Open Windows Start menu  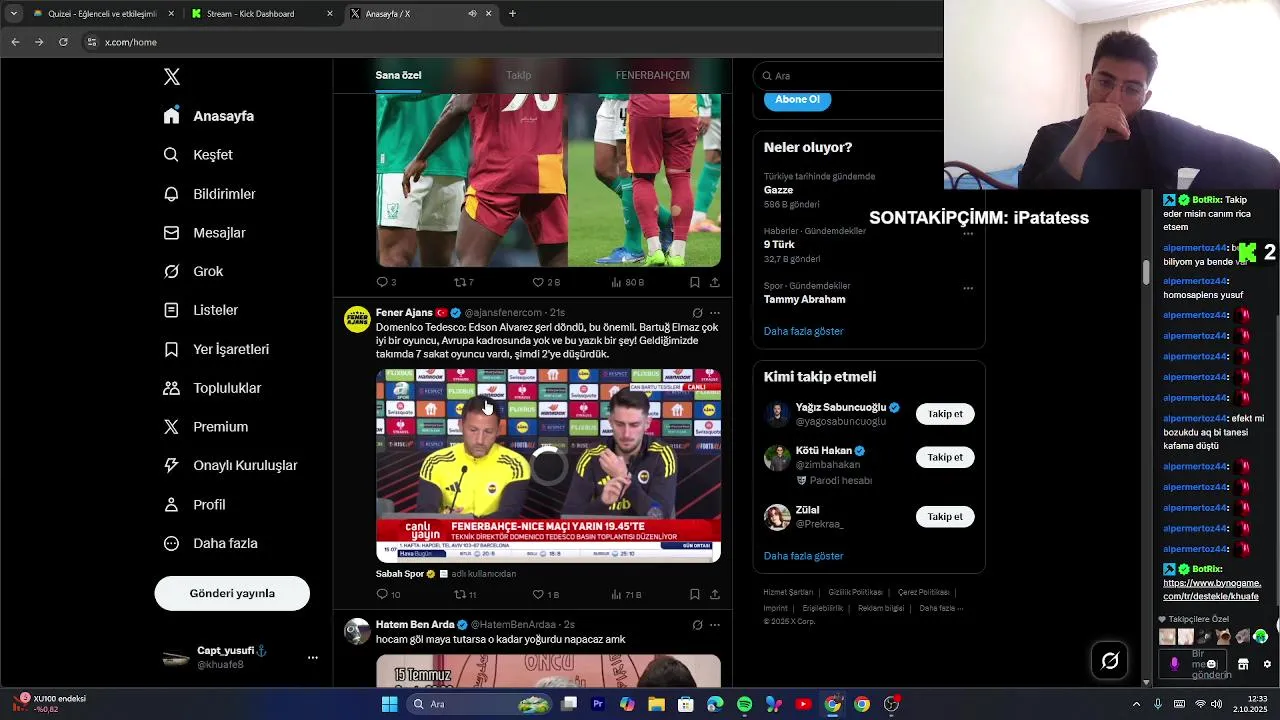pyautogui.click(x=389, y=704)
